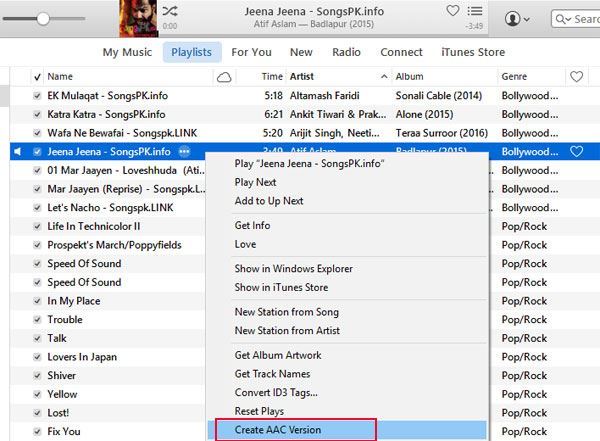Choose Reset Plays menu item
Viewport: 600px width, 441px height.
pos(347,411)
